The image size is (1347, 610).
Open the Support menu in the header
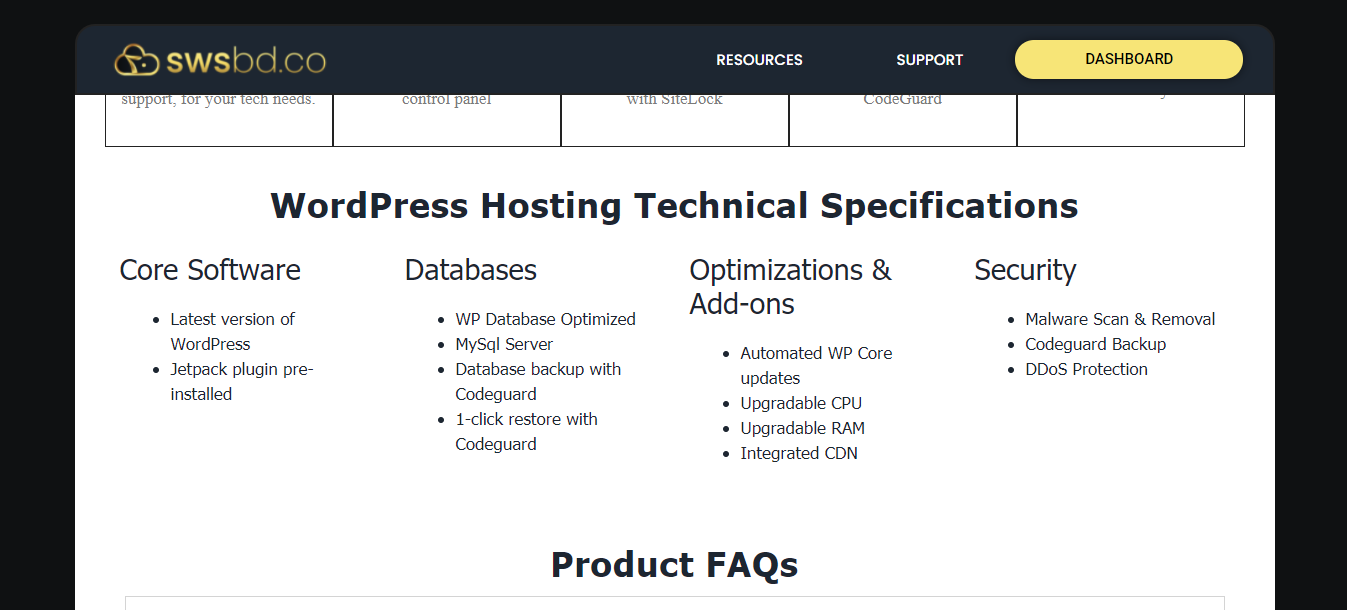point(929,60)
